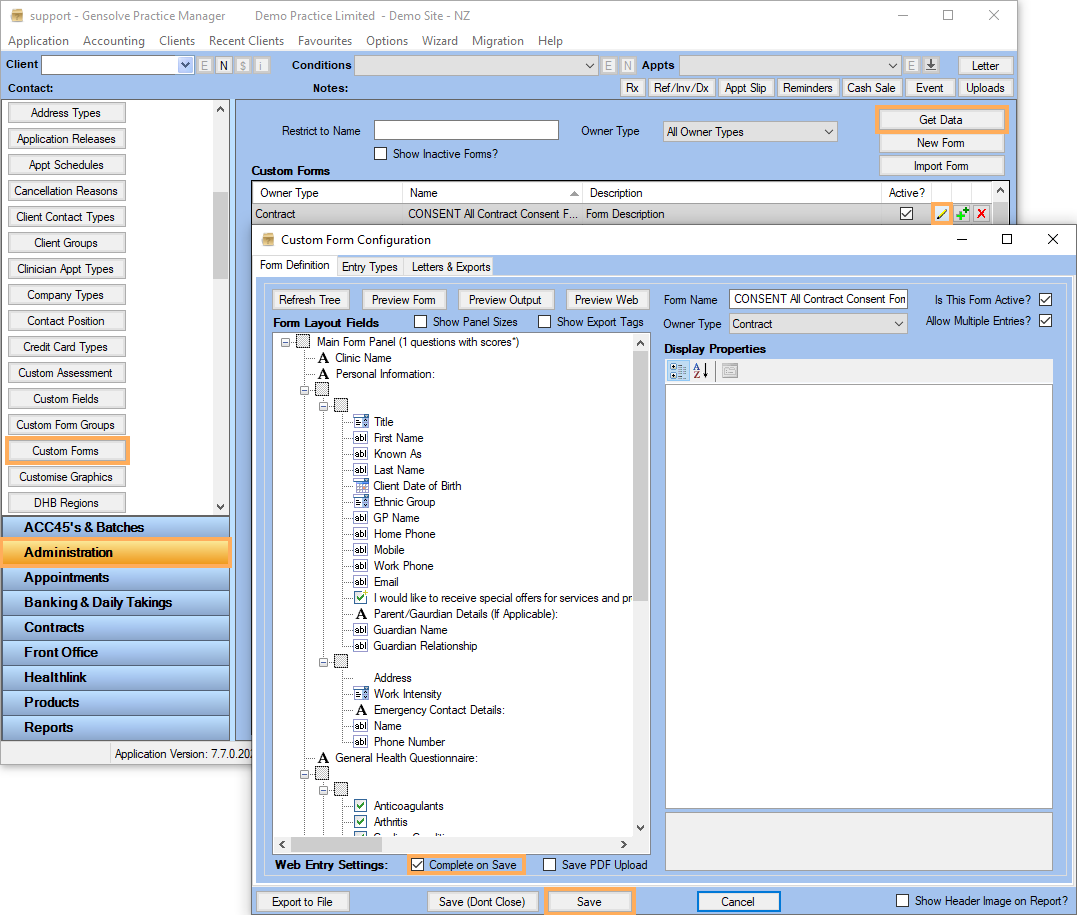Switch Display Properties to categorized view icon
This screenshot has width=1077, height=915.
(x=678, y=370)
